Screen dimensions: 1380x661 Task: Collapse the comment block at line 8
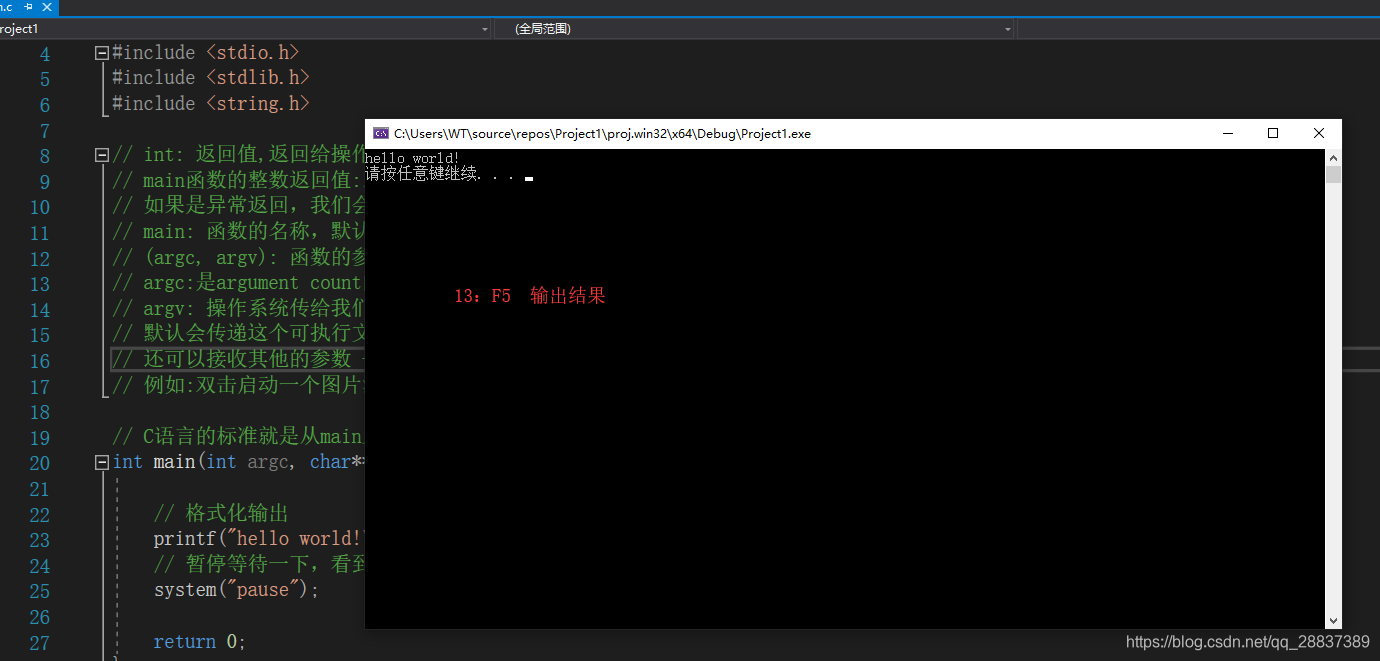tap(101, 155)
